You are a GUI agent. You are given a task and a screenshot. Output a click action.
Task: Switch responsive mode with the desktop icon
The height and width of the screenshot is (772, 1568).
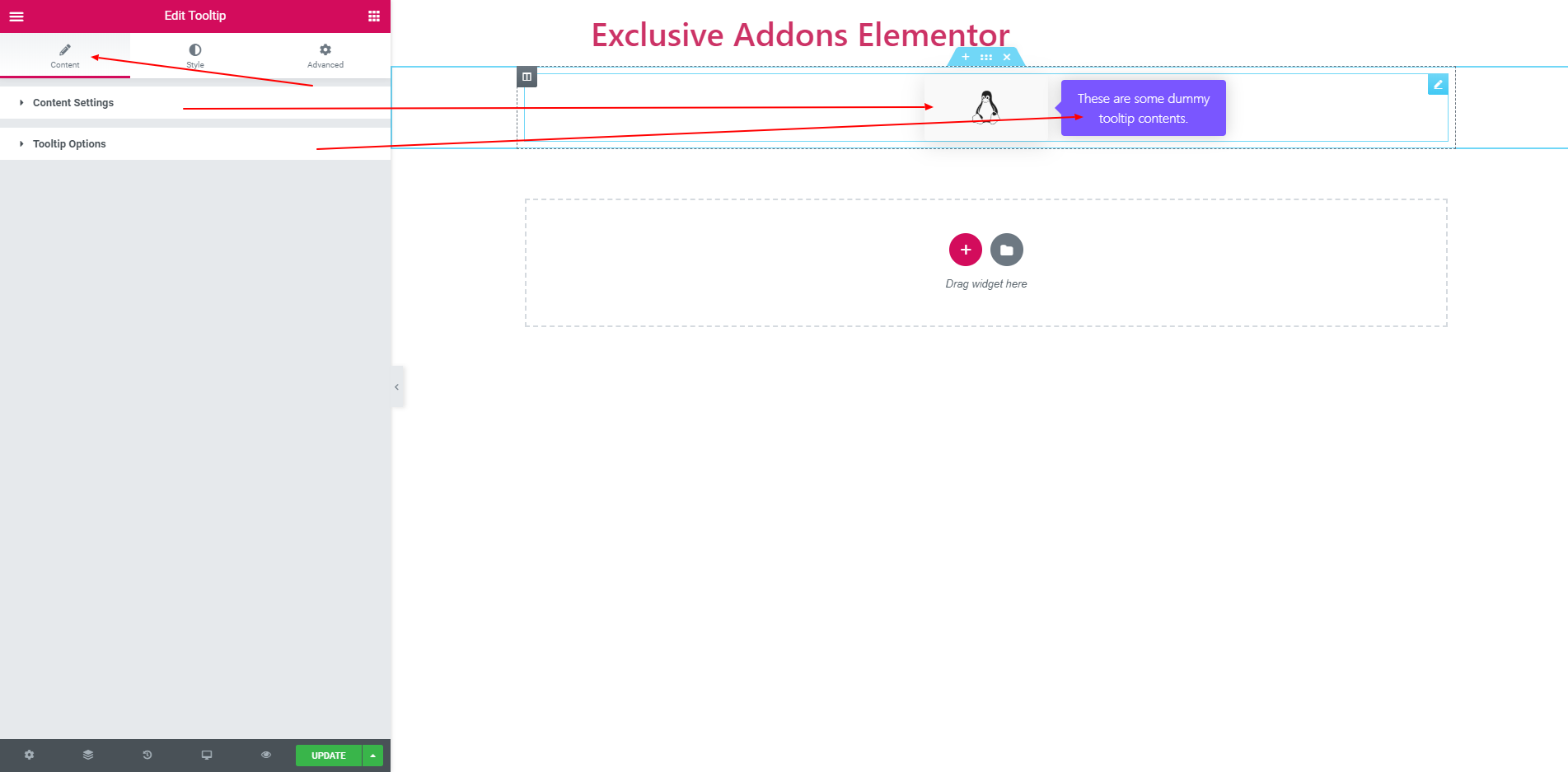(207, 755)
